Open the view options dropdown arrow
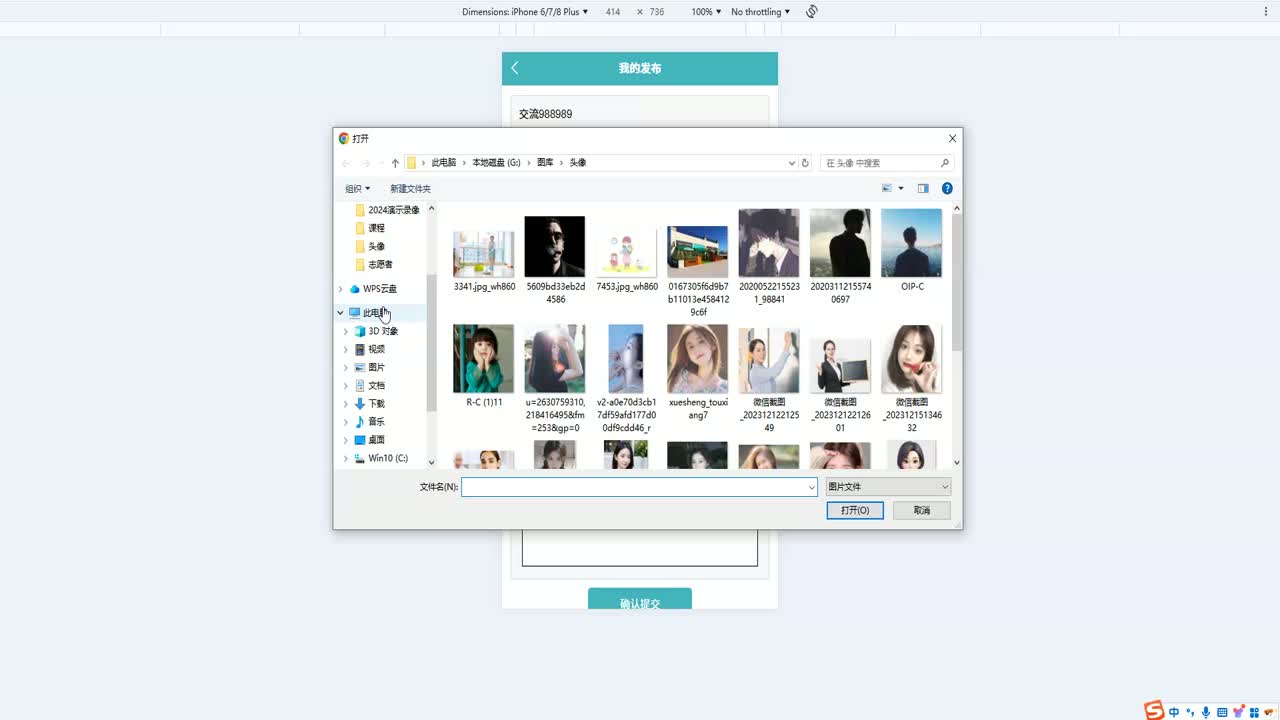This screenshot has height=720, width=1280. (901, 188)
